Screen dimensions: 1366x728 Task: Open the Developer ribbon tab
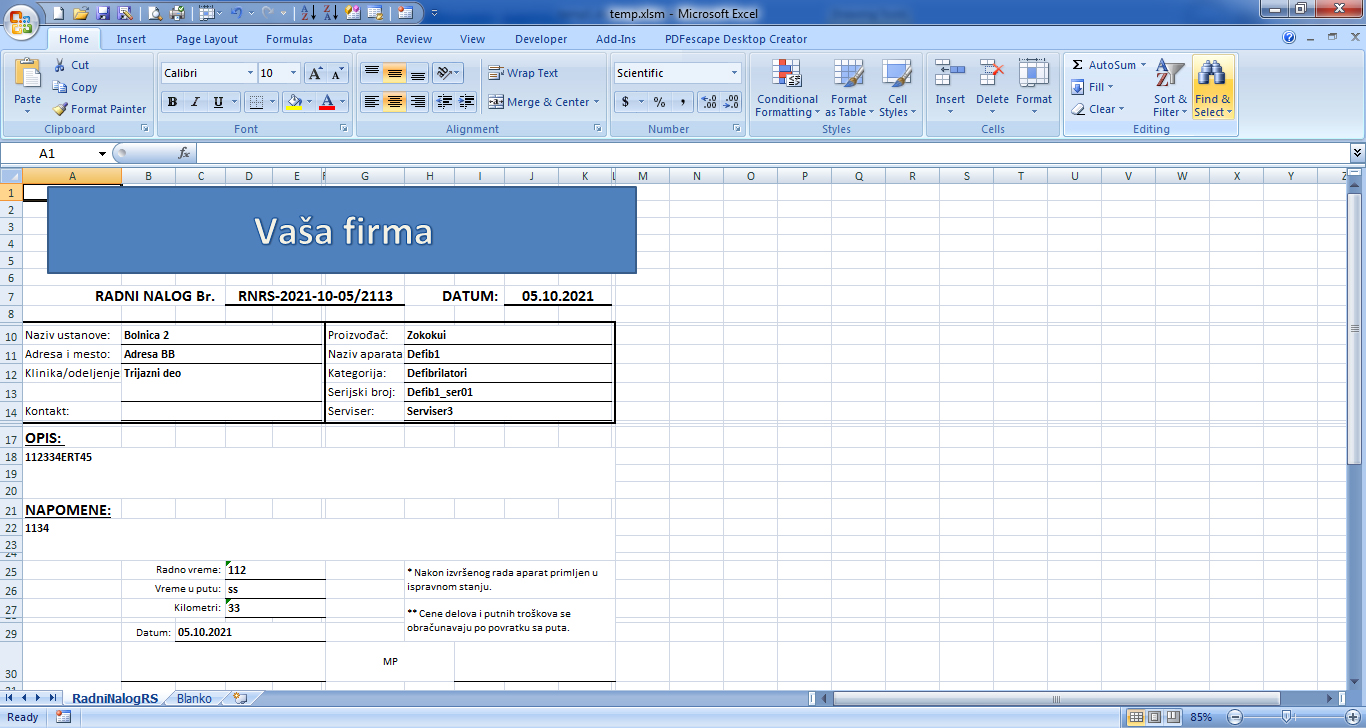(x=541, y=39)
